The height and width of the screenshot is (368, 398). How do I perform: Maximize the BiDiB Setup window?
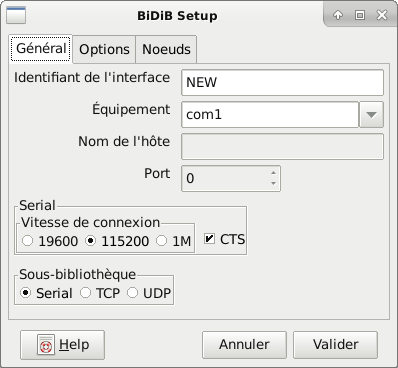click(x=360, y=15)
